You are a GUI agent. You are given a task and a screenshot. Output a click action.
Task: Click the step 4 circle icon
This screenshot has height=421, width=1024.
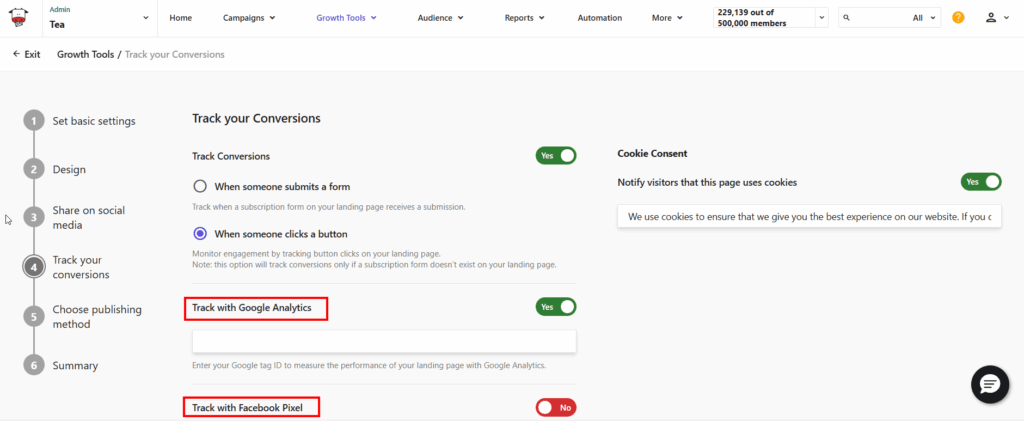tap(34, 267)
